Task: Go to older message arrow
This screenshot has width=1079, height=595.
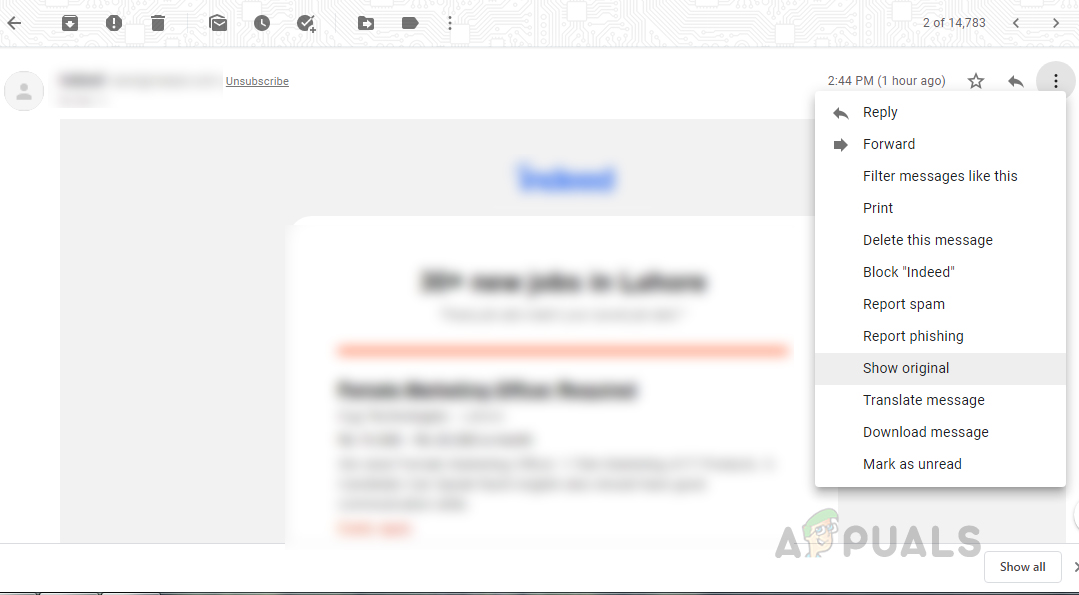Action: (x=1056, y=23)
